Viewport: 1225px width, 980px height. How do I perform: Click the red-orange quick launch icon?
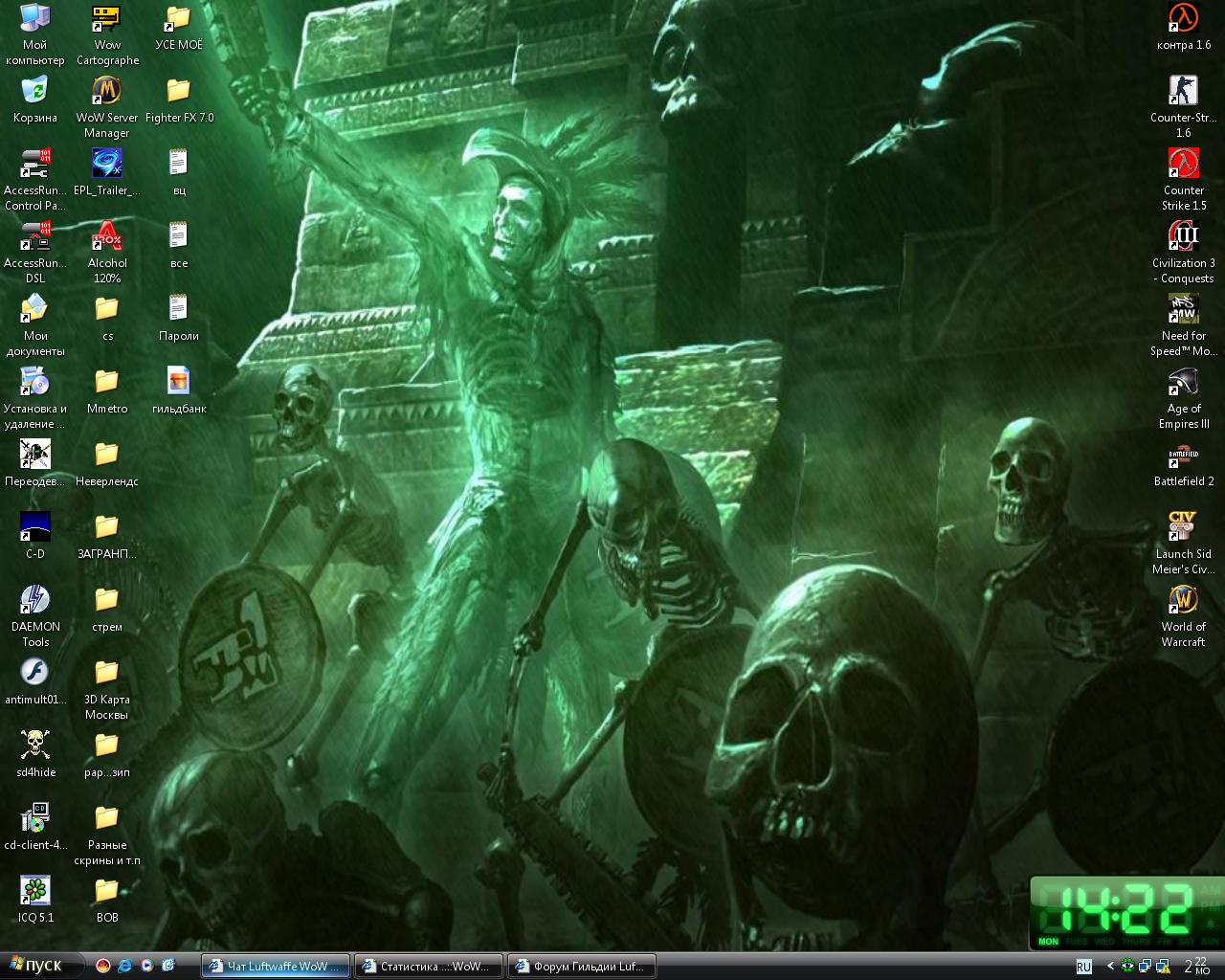102,967
